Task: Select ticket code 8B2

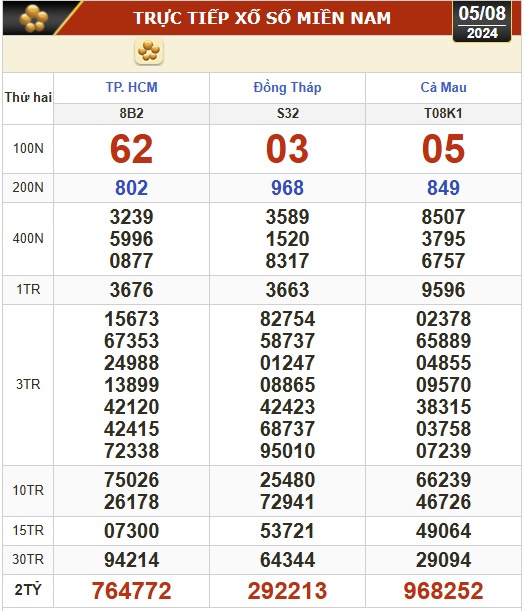Action: pyautogui.click(x=132, y=113)
